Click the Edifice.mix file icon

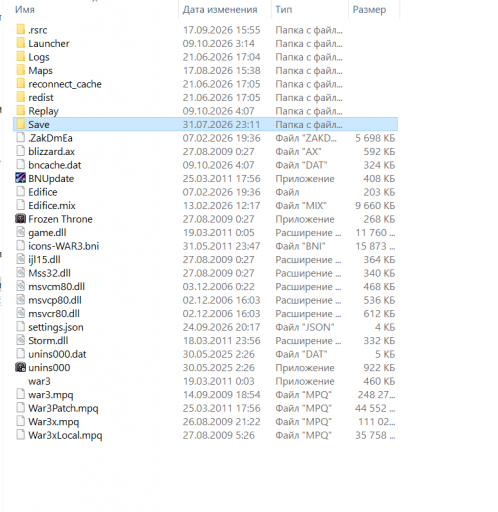[x=21, y=205]
